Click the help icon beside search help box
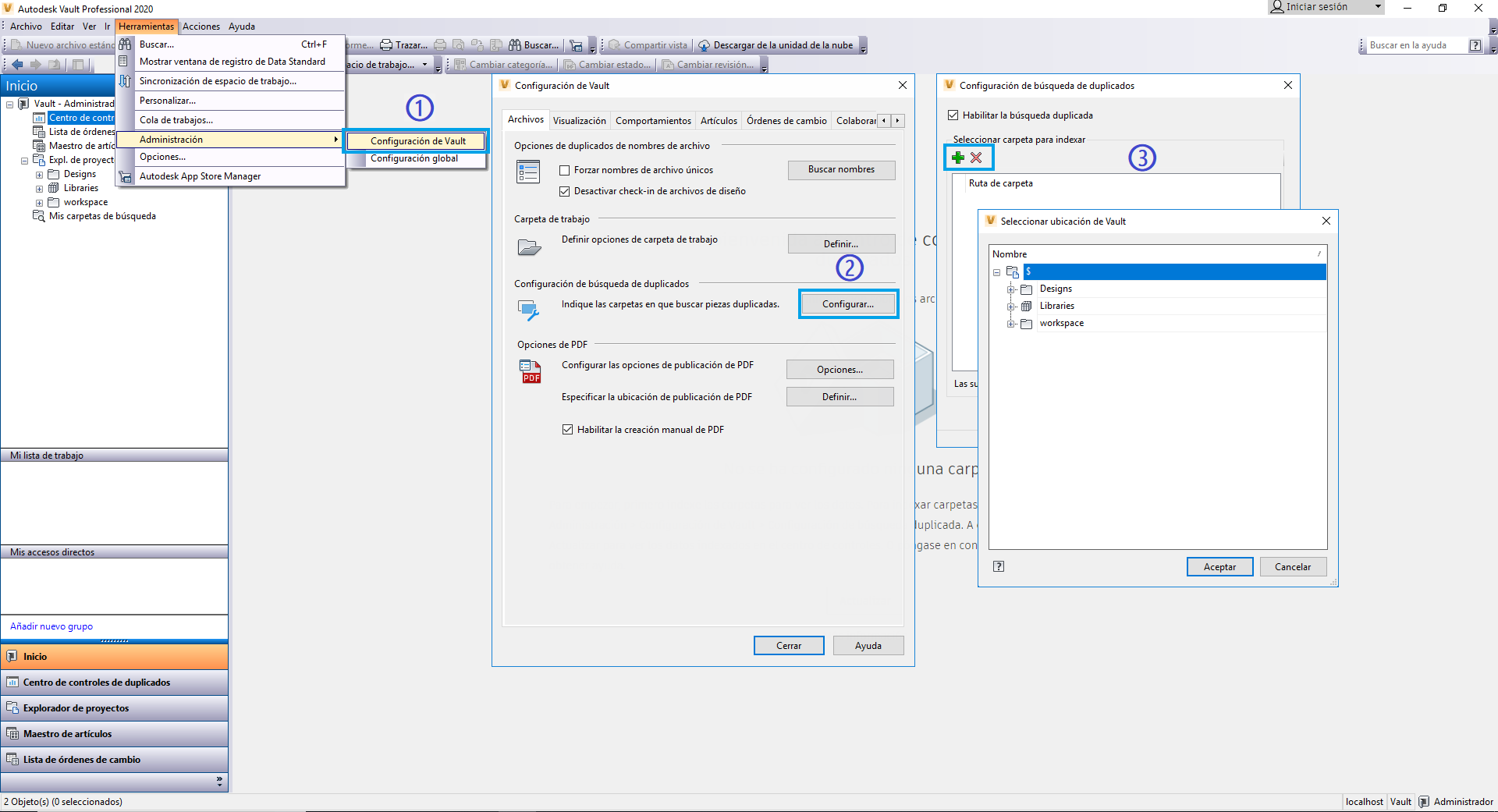This screenshot has width=1498, height=812. point(1475,45)
